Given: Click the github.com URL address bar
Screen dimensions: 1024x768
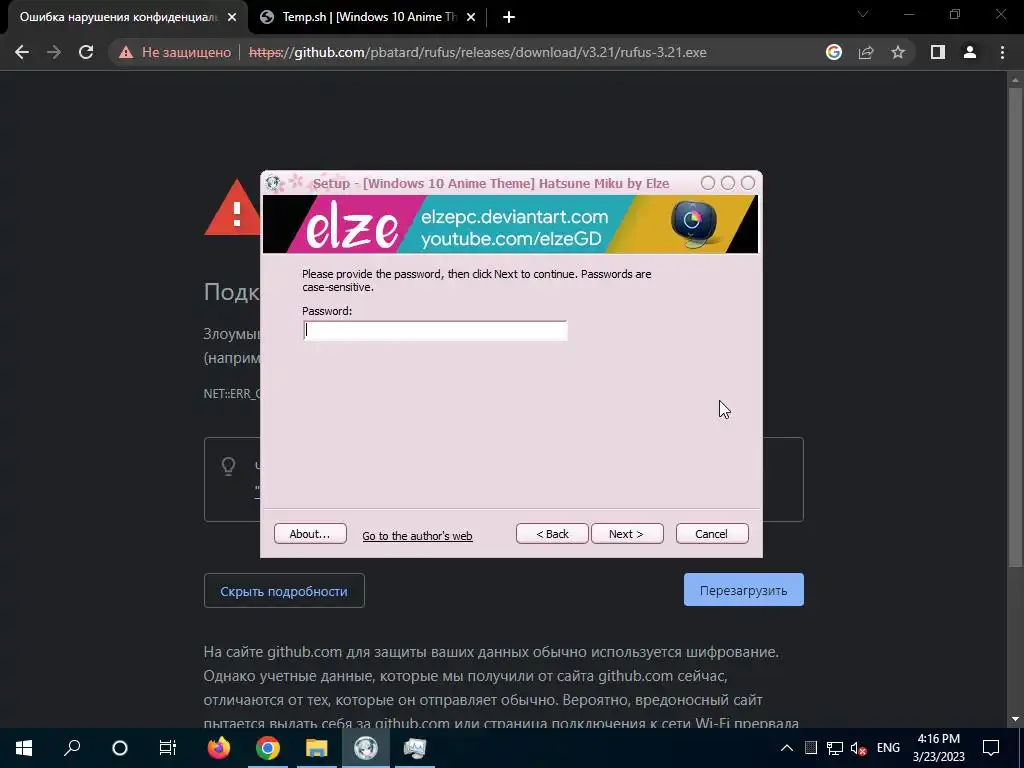Looking at the screenshot, I should [x=477, y=52].
